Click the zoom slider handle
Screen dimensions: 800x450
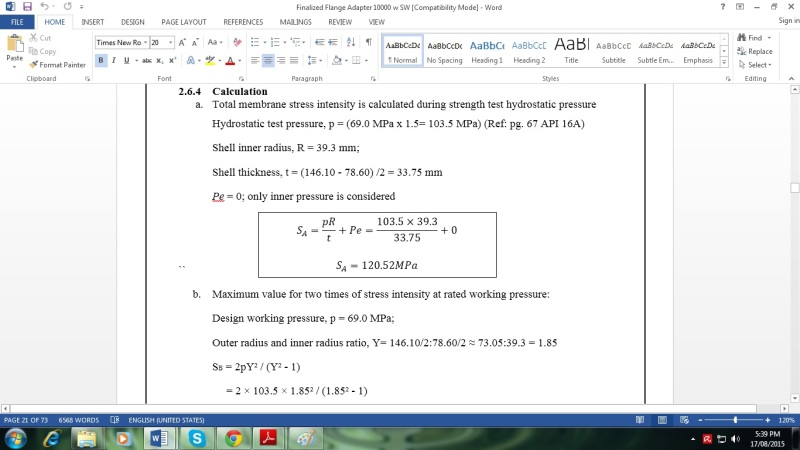point(735,420)
